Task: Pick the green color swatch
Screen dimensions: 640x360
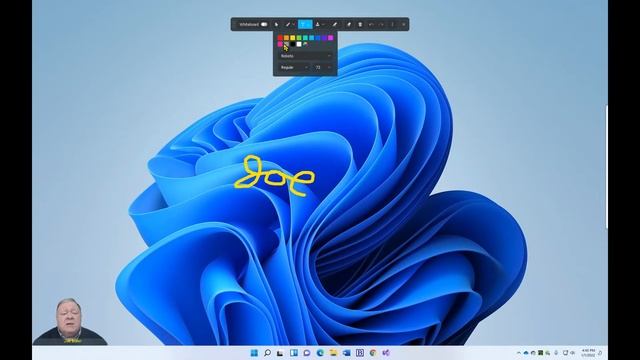Action: (299, 38)
